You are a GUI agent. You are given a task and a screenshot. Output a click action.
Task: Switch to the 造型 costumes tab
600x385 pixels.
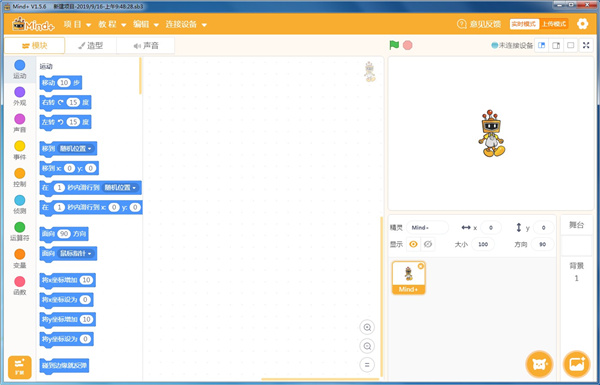coord(91,46)
